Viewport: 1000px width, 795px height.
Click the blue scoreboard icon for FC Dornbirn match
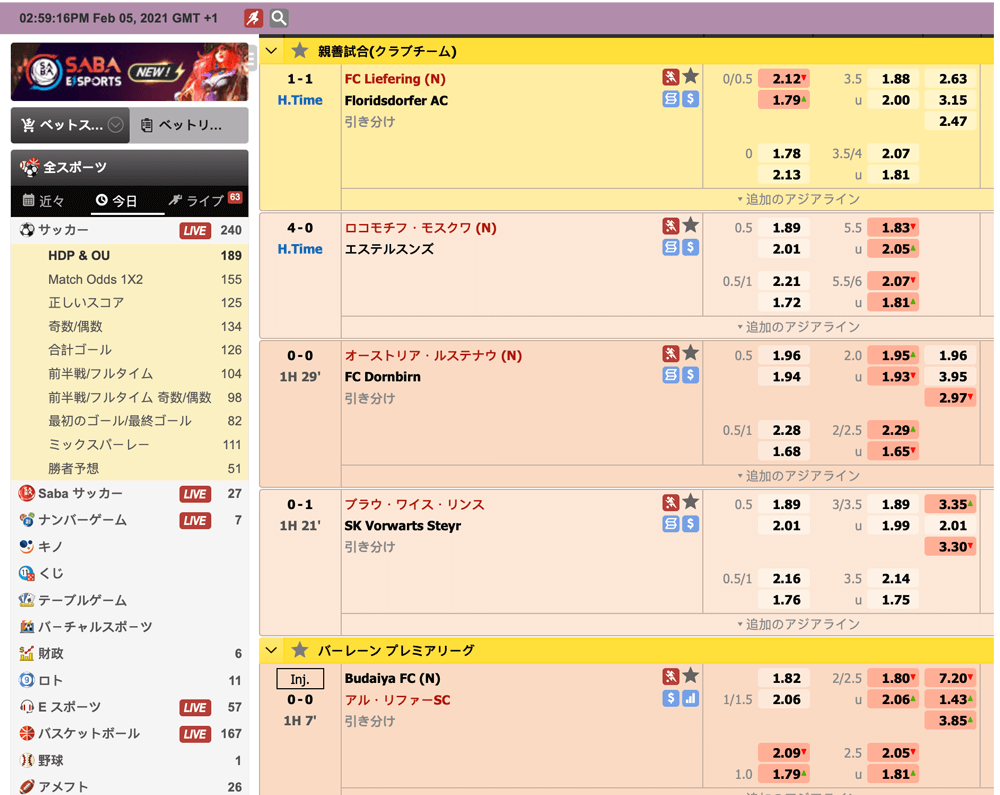[670, 375]
